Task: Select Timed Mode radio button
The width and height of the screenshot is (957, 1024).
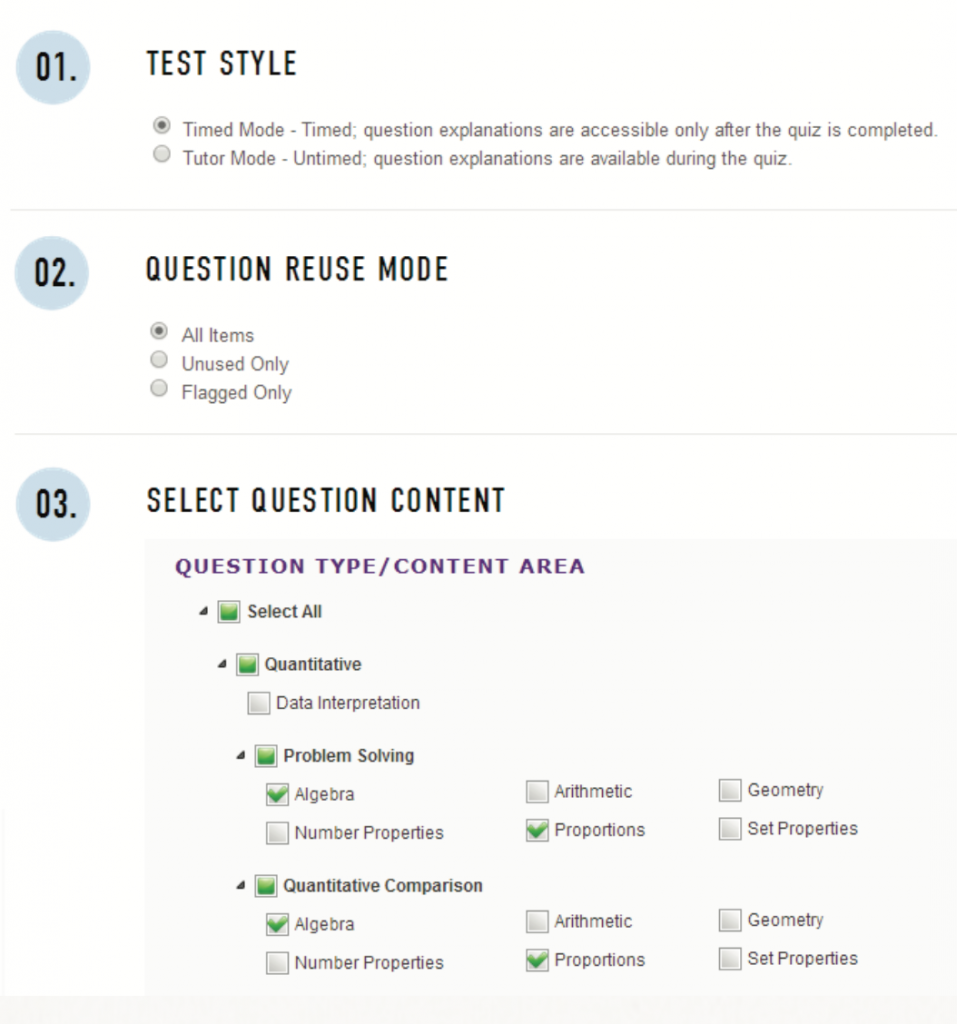Action: point(161,125)
